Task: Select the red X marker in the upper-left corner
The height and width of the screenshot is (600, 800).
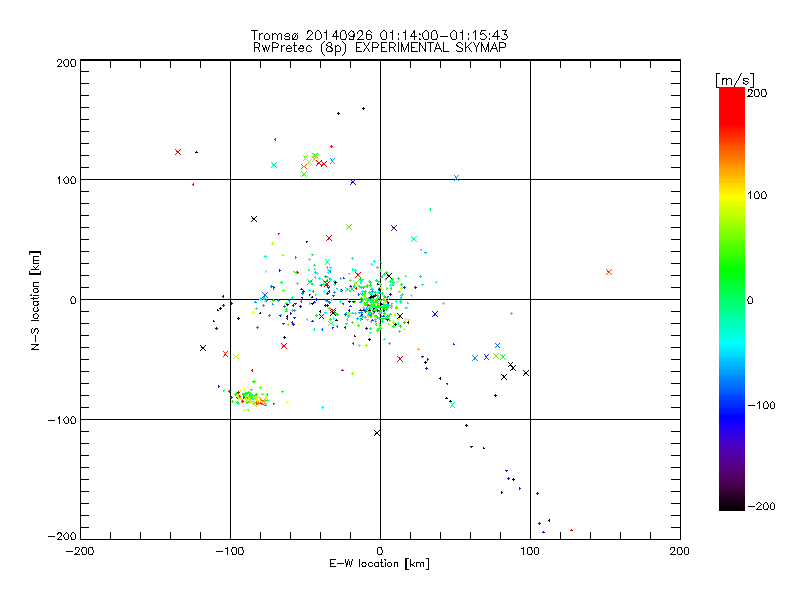Action: click(177, 152)
